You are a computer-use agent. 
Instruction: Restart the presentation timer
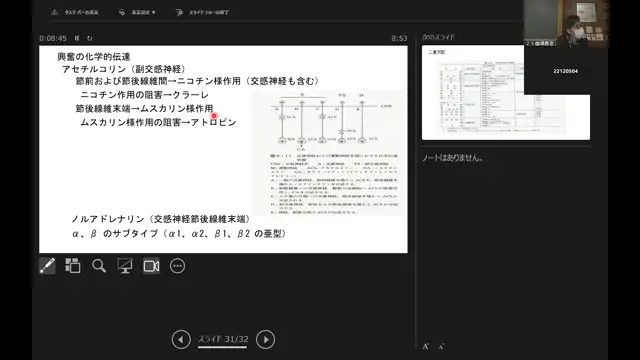90,38
